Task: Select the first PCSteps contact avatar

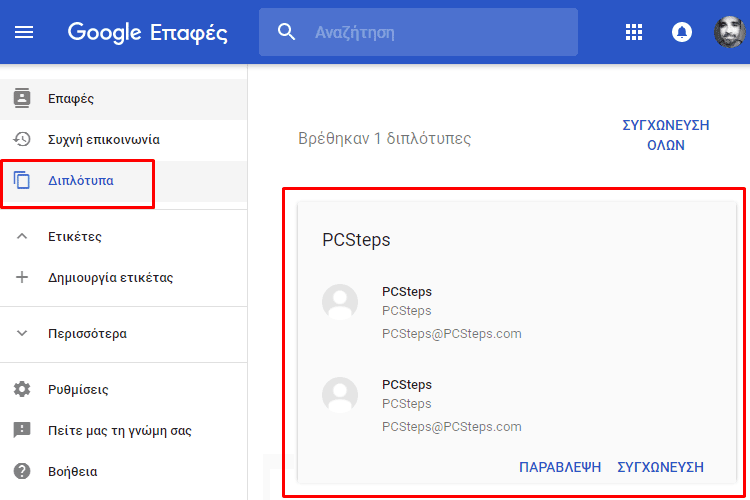Action: pos(340,302)
